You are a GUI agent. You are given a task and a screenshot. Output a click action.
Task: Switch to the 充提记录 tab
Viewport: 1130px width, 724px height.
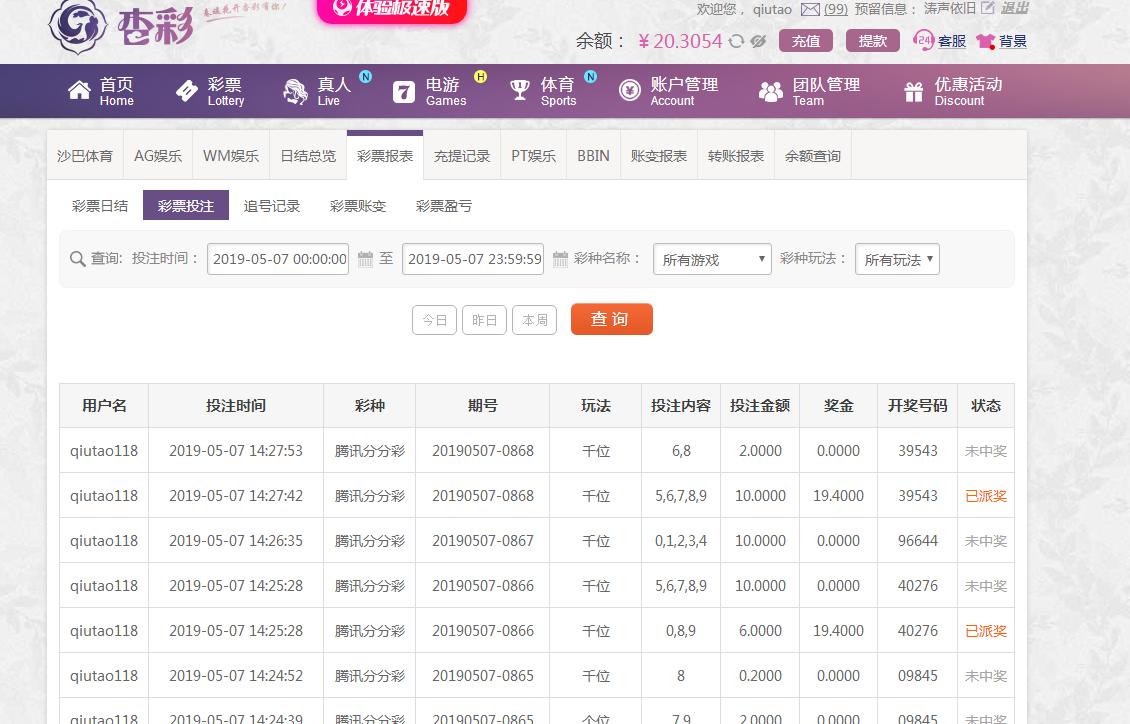point(462,156)
